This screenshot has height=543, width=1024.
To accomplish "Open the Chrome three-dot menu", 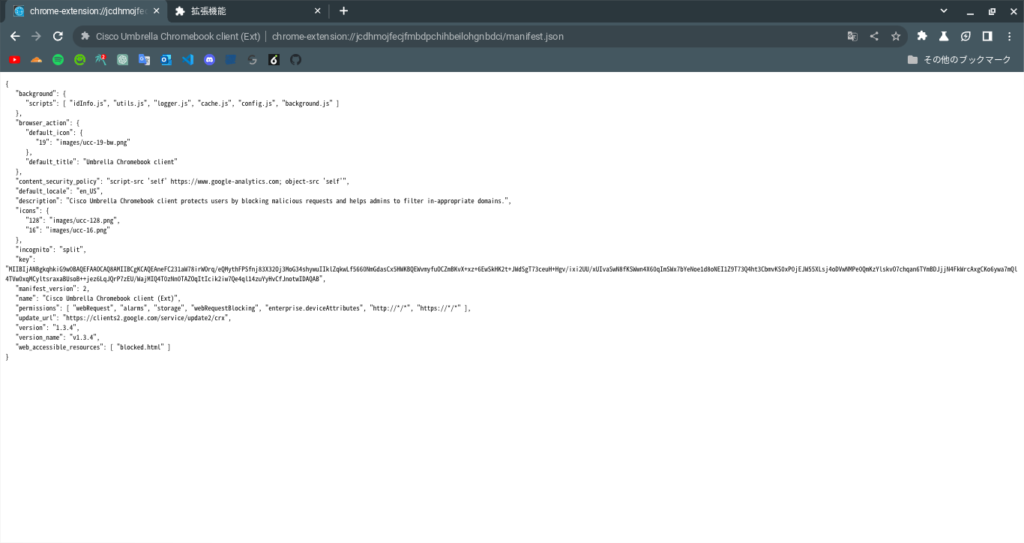I will tap(1009, 36).
